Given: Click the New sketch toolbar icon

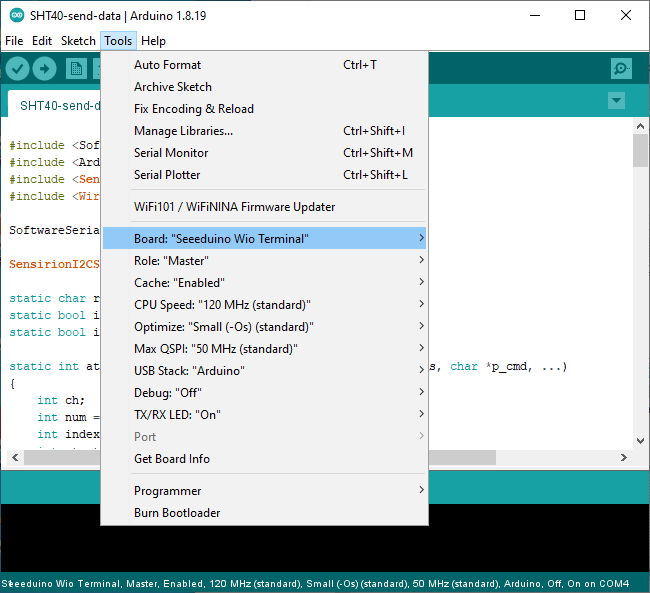Looking at the screenshot, I should click(x=76, y=68).
